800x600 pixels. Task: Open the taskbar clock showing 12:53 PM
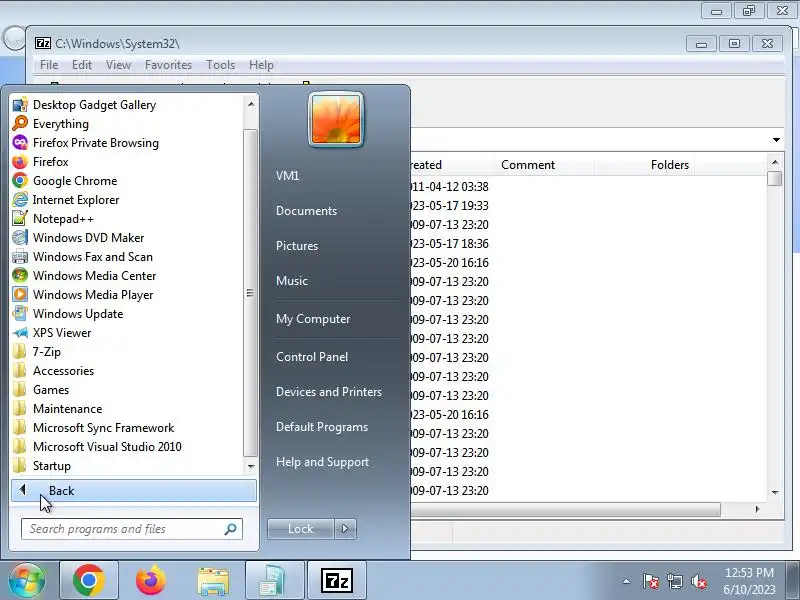coord(749,581)
